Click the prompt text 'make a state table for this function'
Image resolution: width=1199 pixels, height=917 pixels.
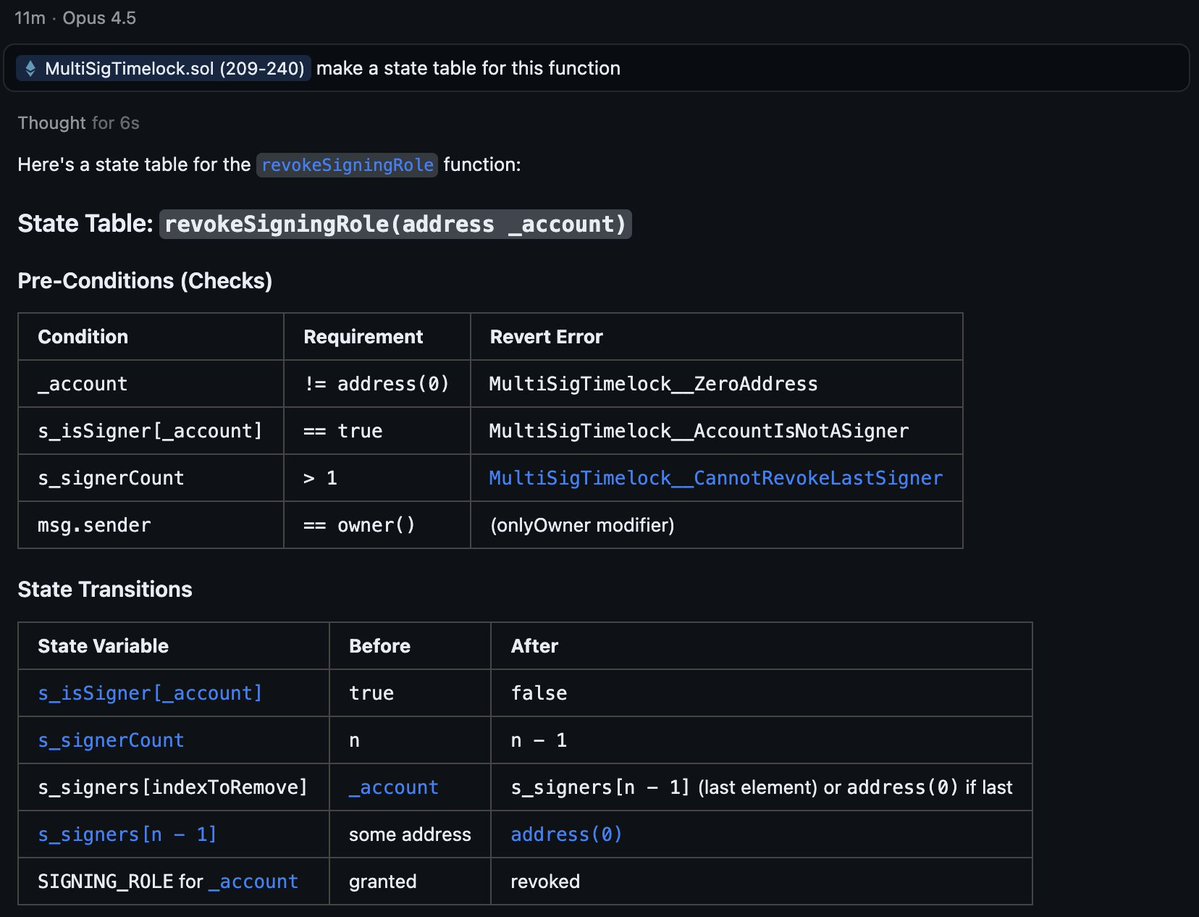click(x=468, y=68)
